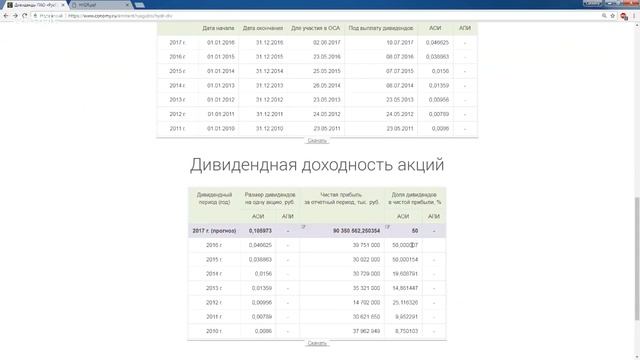Select dividend 0,0086 in yield table 2010 row
Screen dimensions: 640x360
coord(263,331)
